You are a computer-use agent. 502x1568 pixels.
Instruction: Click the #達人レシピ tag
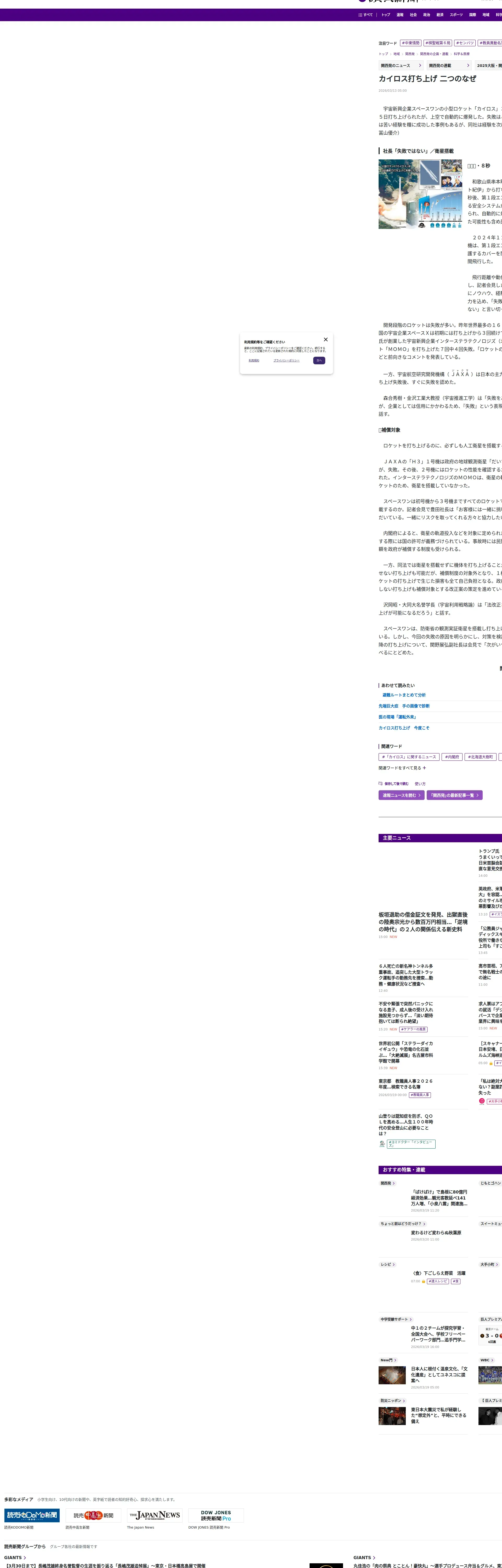[438, 1281]
